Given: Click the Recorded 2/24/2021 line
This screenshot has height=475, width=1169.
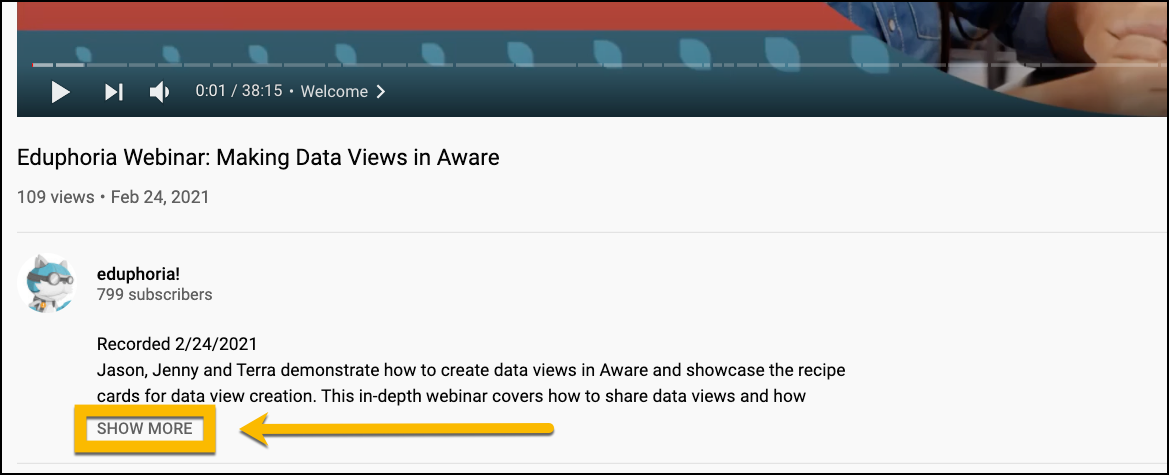Looking at the screenshot, I should pos(177,345).
